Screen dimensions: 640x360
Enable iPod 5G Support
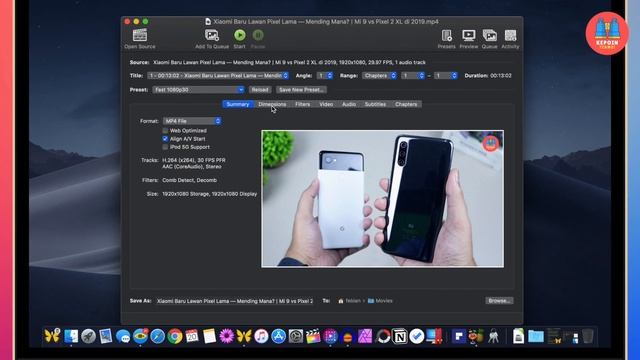tap(165, 147)
